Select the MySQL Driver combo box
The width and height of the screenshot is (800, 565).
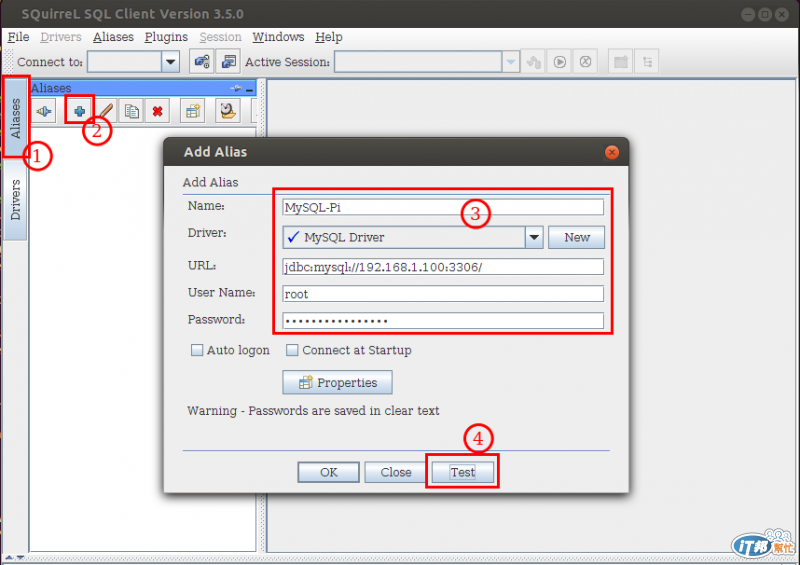pyautogui.click(x=413, y=237)
